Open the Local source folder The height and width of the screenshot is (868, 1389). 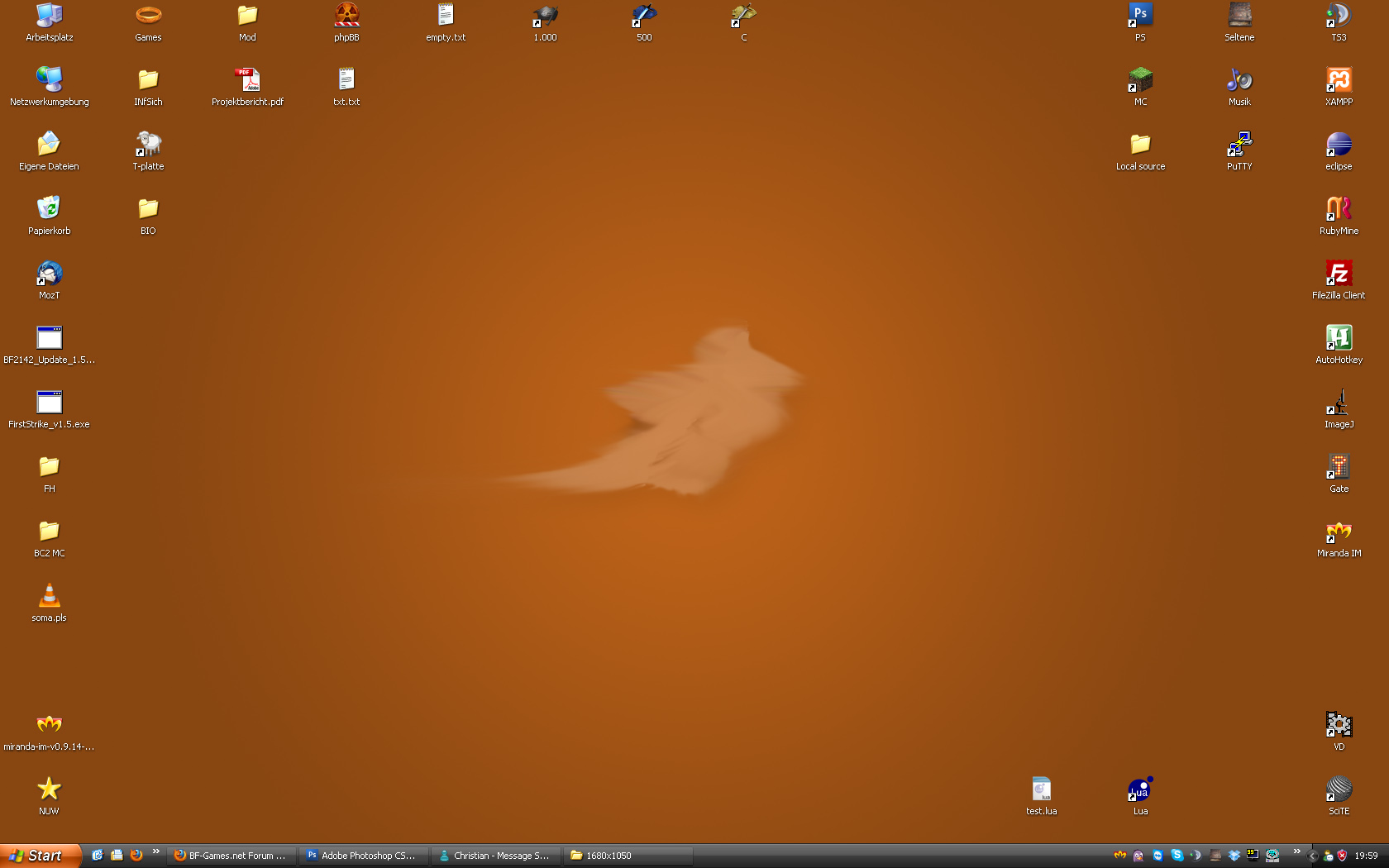tap(1141, 150)
